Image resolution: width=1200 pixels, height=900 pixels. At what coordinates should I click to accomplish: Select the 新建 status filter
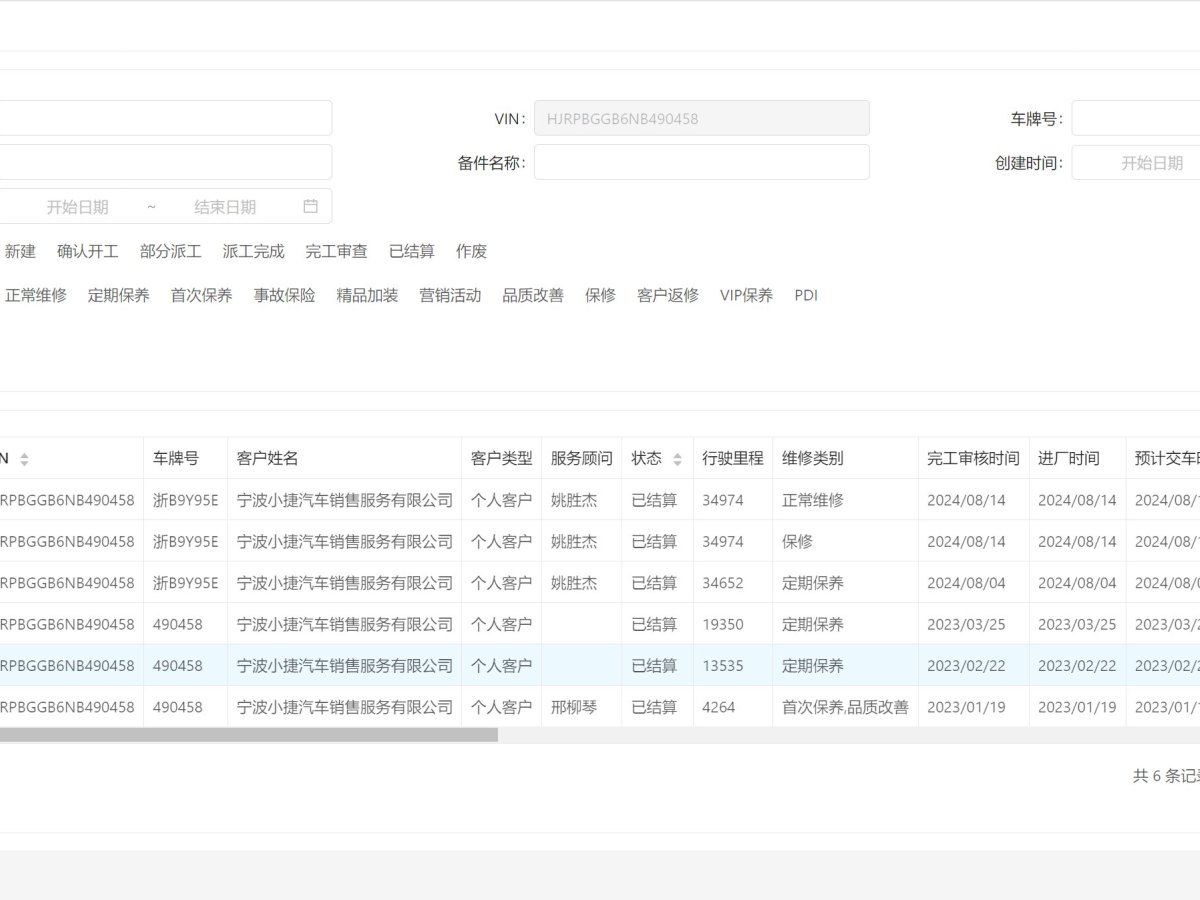20,251
